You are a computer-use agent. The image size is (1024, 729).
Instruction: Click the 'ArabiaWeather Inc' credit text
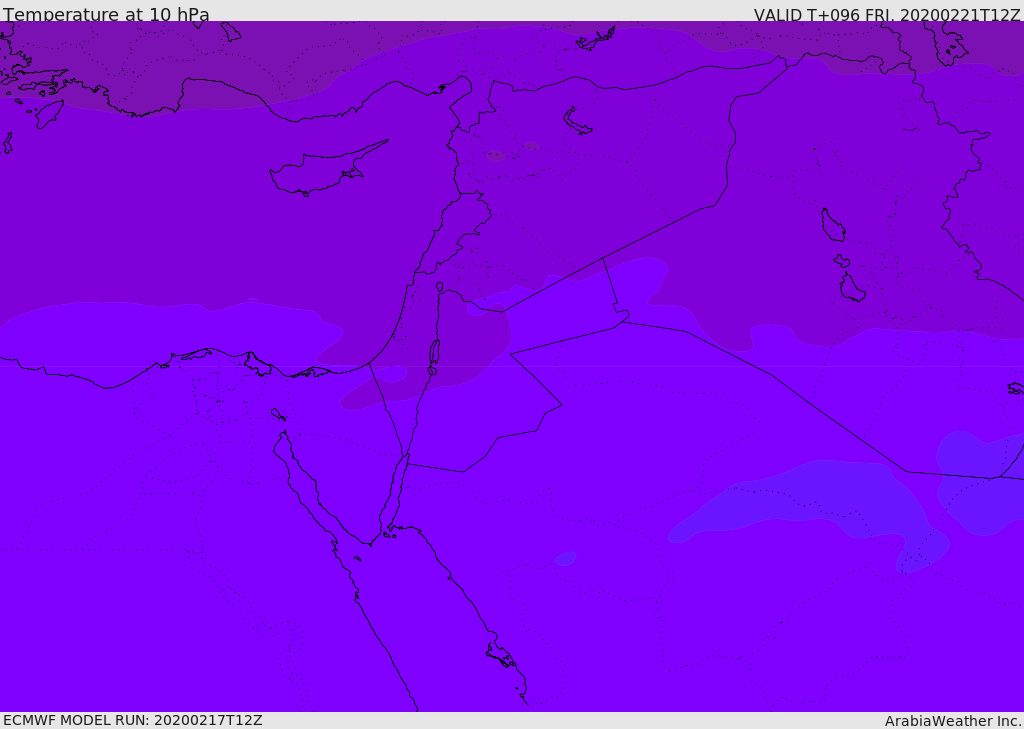[x=952, y=721]
